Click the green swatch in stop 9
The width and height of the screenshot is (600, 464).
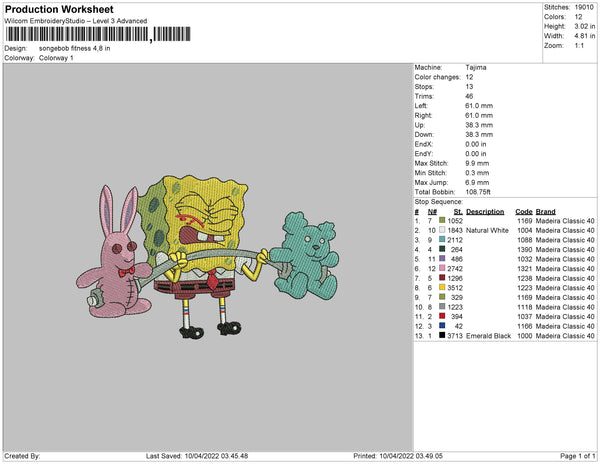[x=442, y=297]
